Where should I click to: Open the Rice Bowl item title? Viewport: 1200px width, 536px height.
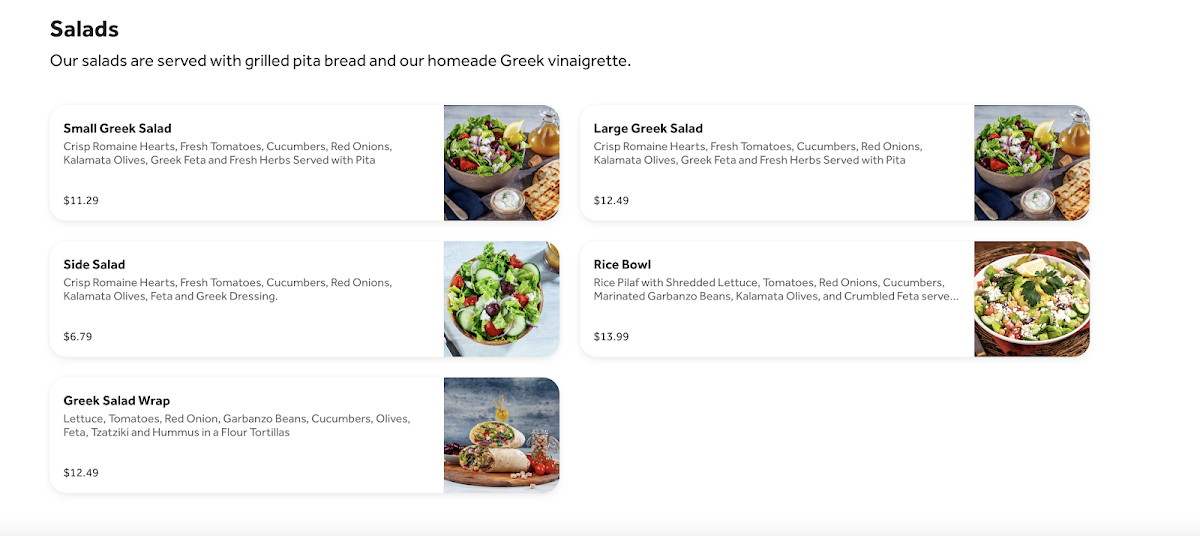[x=622, y=265]
